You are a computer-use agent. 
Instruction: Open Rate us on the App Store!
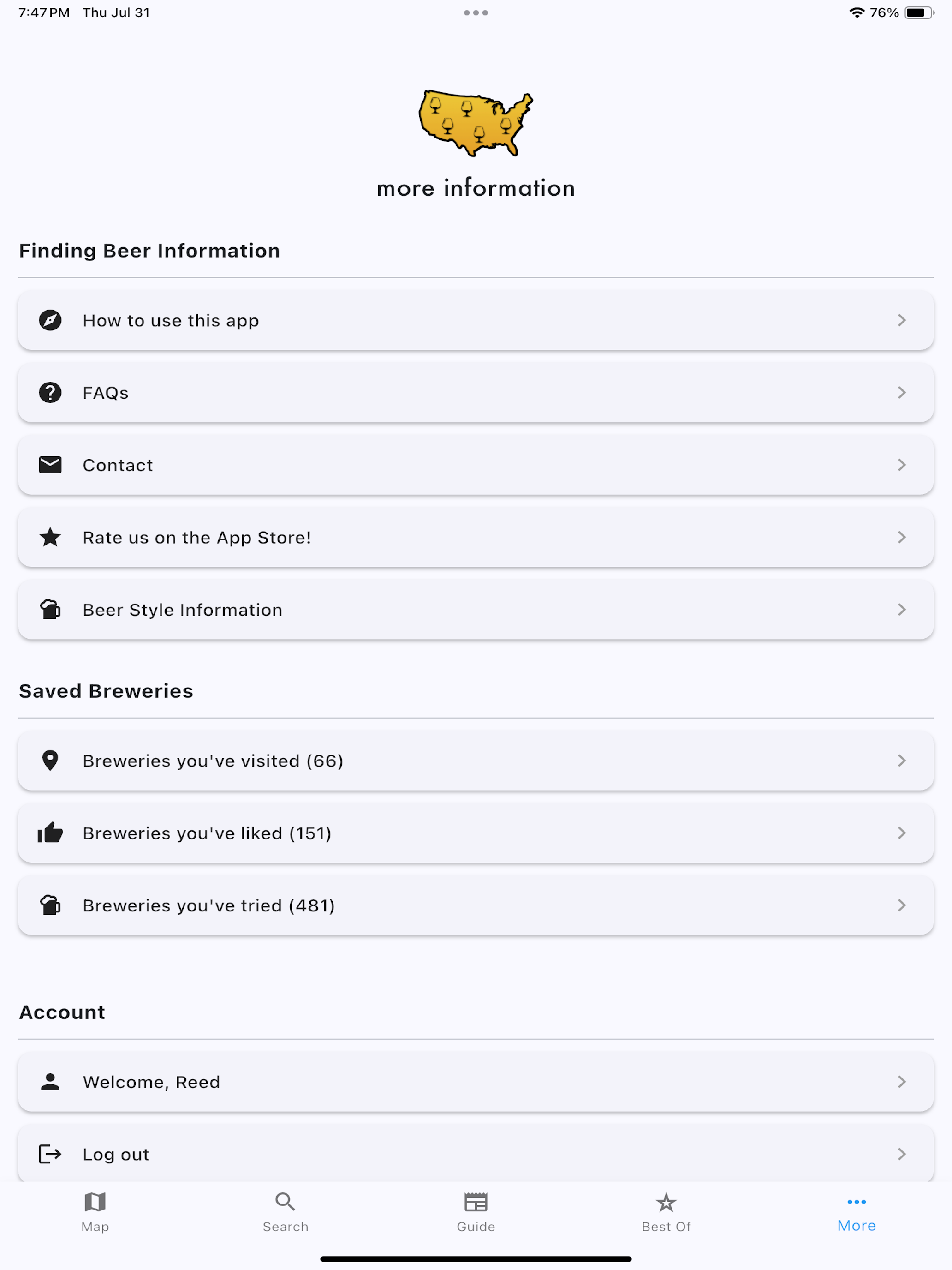click(x=476, y=537)
